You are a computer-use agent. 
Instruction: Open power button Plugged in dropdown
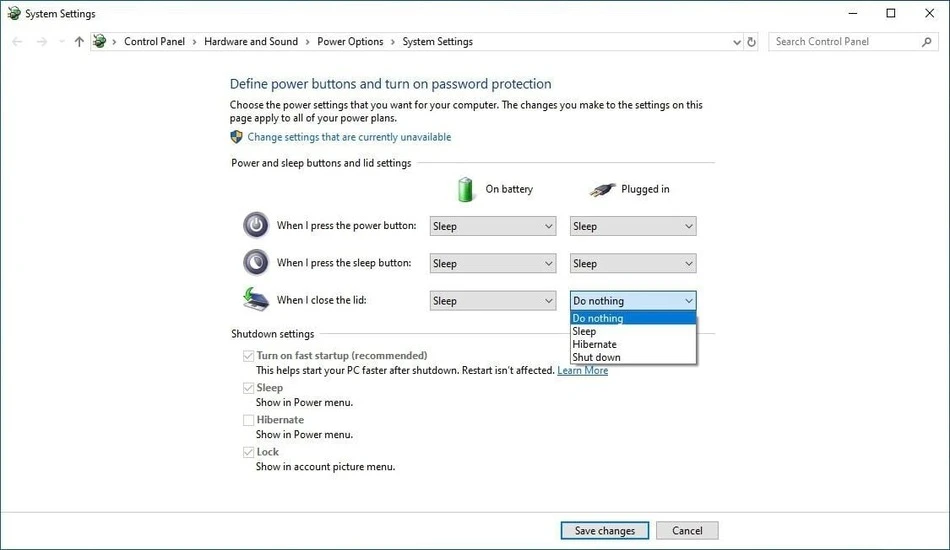point(633,226)
